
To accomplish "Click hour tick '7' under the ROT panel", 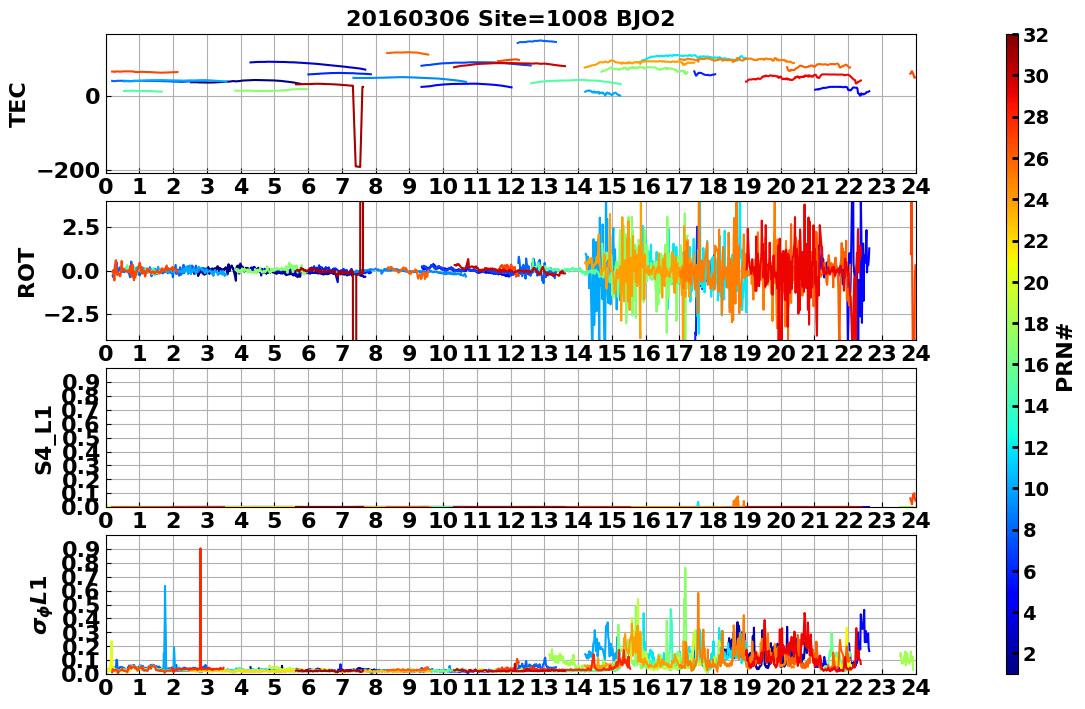I will tap(342, 354).
